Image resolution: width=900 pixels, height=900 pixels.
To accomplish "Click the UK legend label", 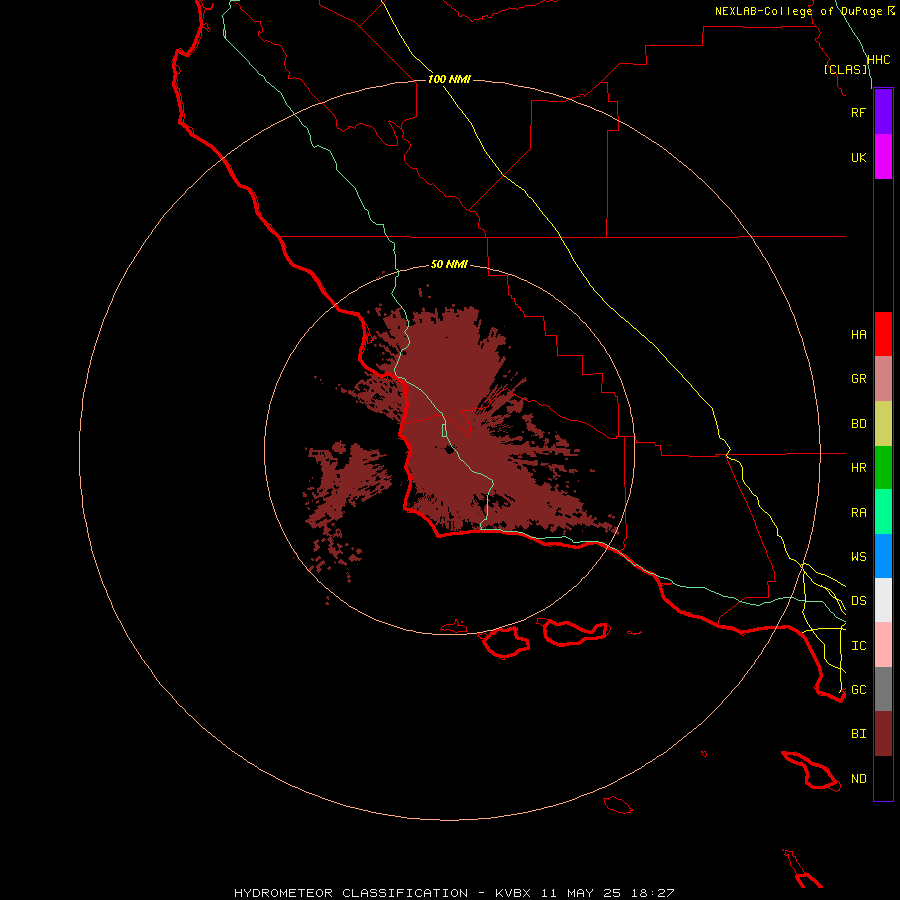I will pos(859,157).
